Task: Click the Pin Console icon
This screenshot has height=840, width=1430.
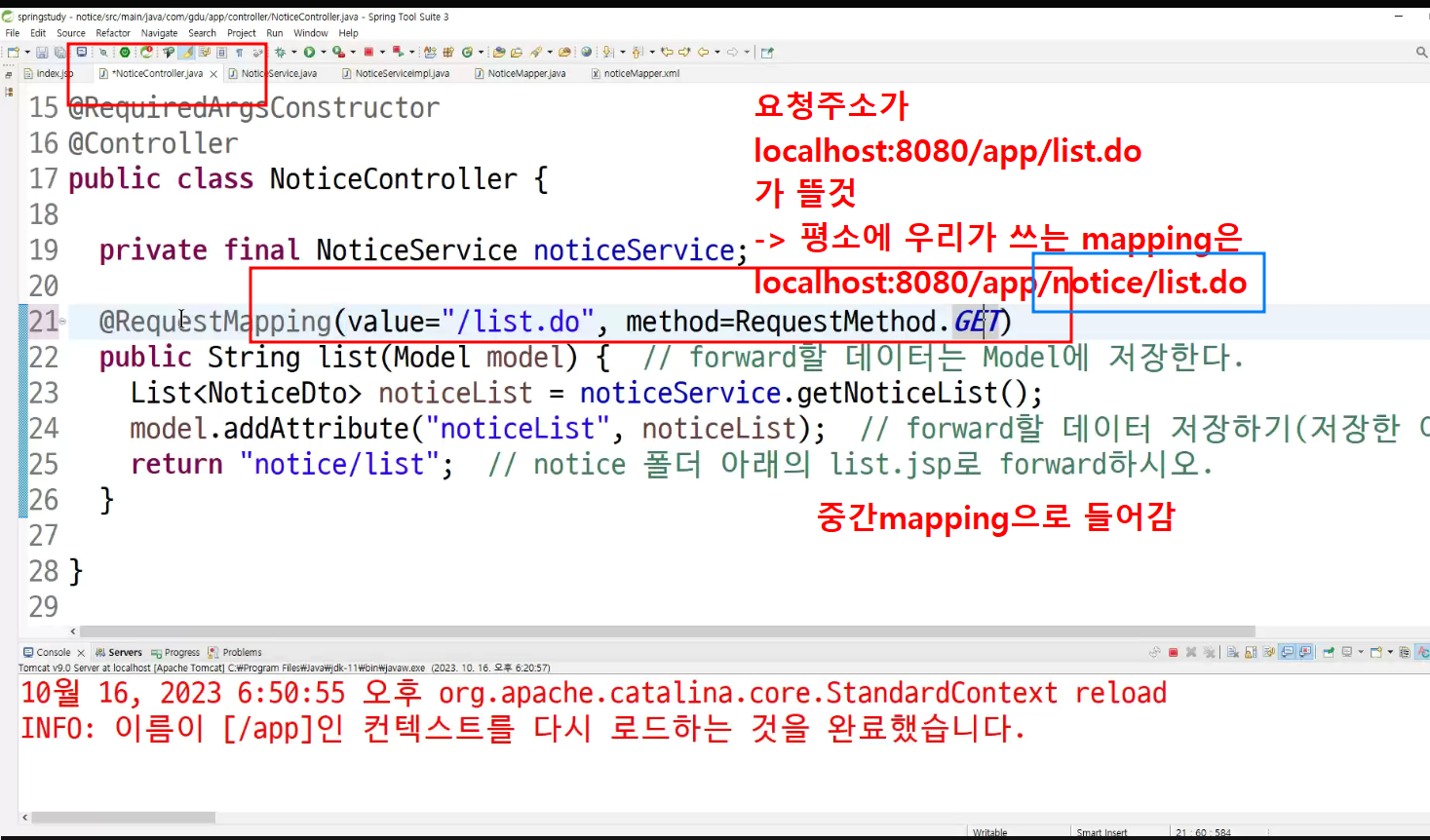Action: [x=1328, y=653]
